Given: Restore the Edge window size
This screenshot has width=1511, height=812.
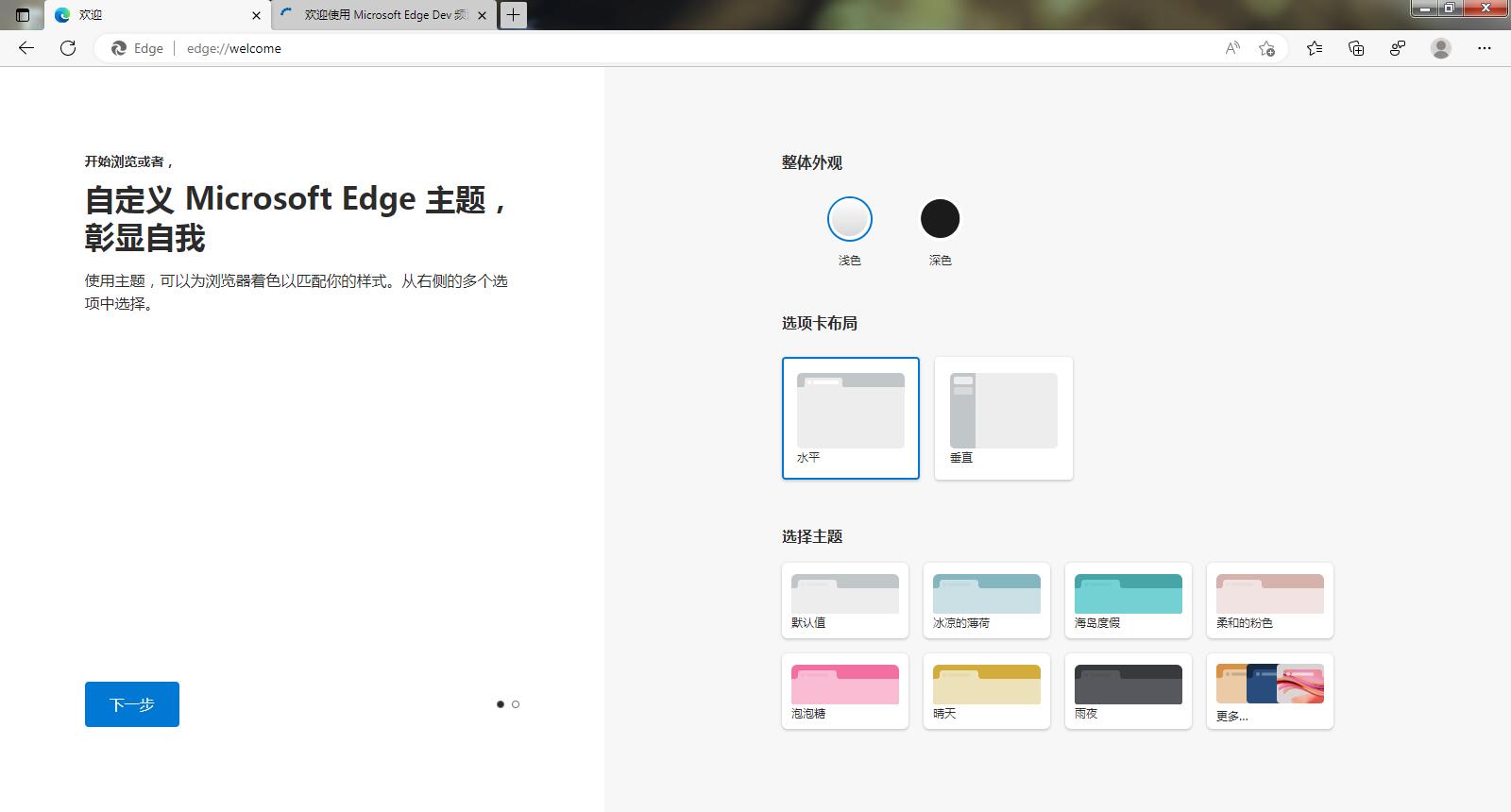Looking at the screenshot, I should click(x=1449, y=8).
